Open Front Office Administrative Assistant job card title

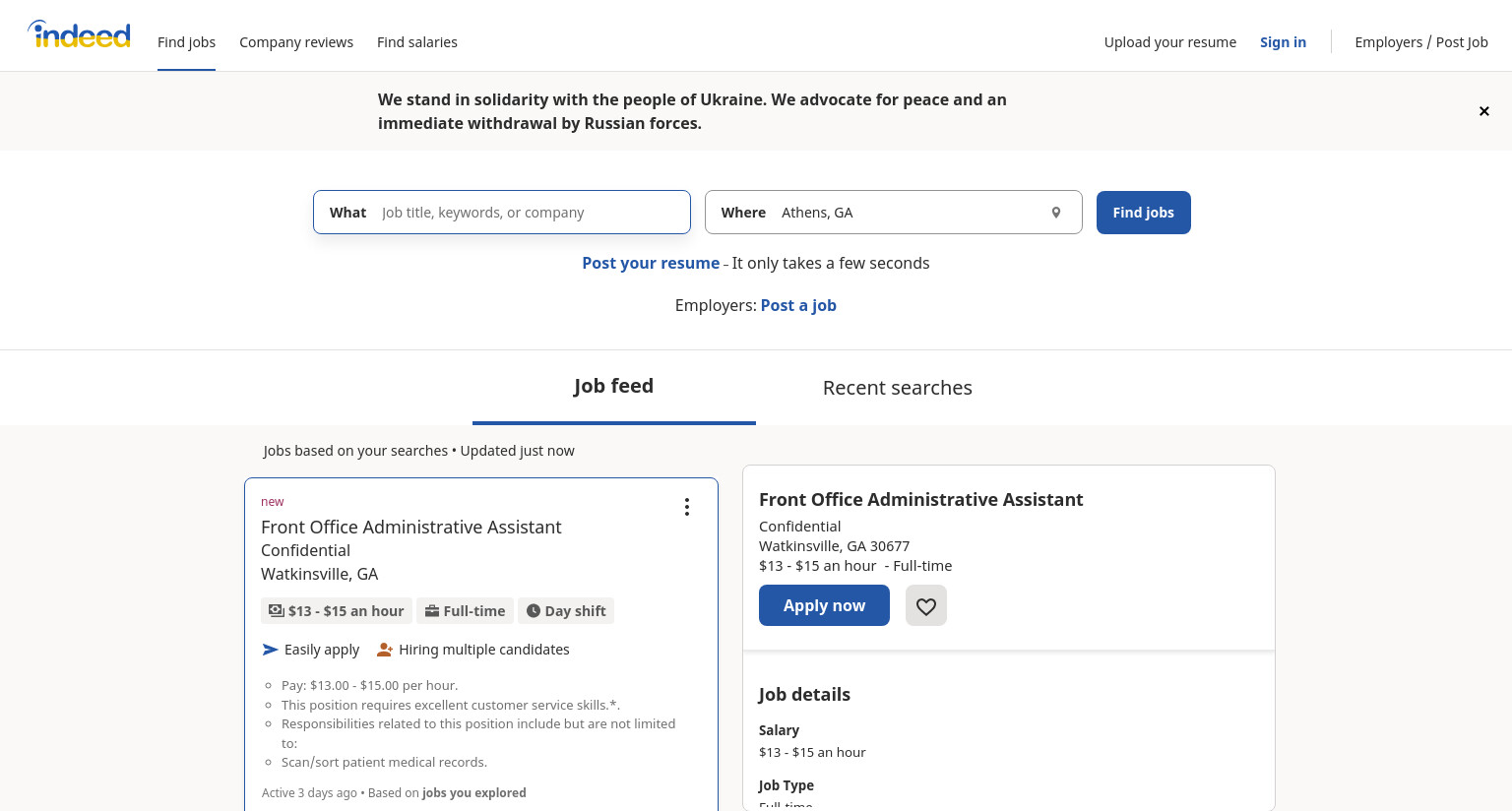[x=411, y=528]
